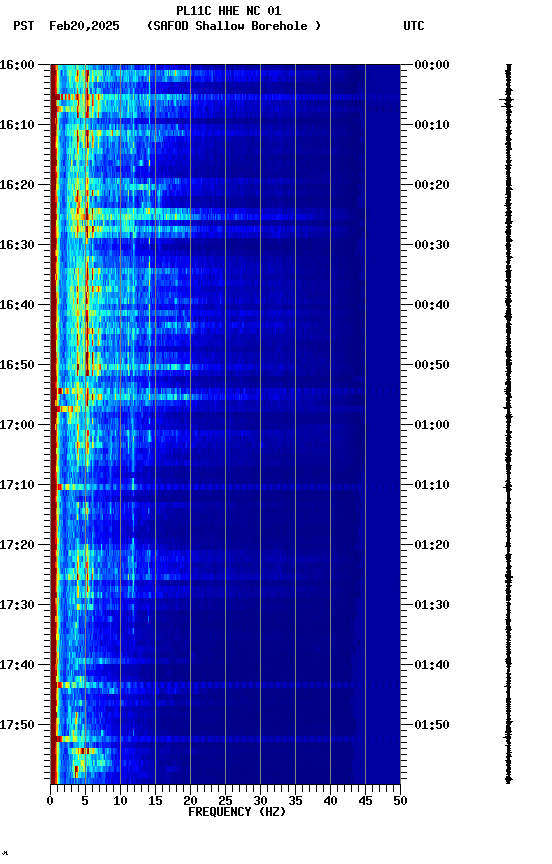The height and width of the screenshot is (864, 552).
Task: Click the 00:40 UTC time label
Action: click(432, 305)
